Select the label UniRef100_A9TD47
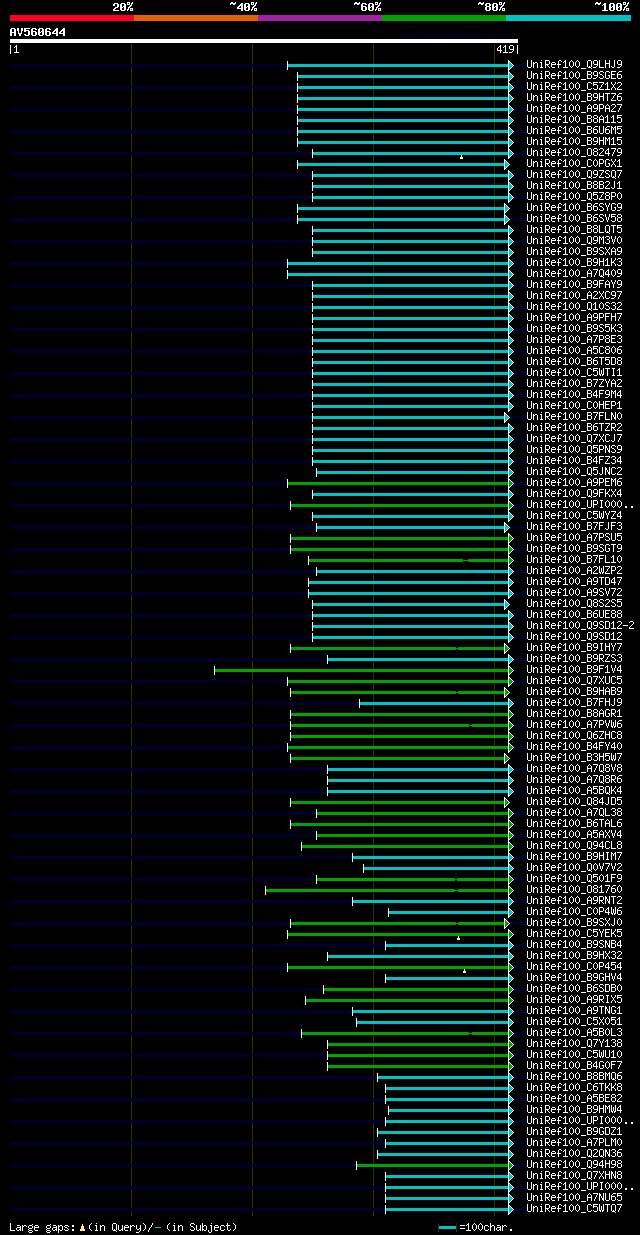Screen dimensions: 640x1235 (x=574, y=581)
